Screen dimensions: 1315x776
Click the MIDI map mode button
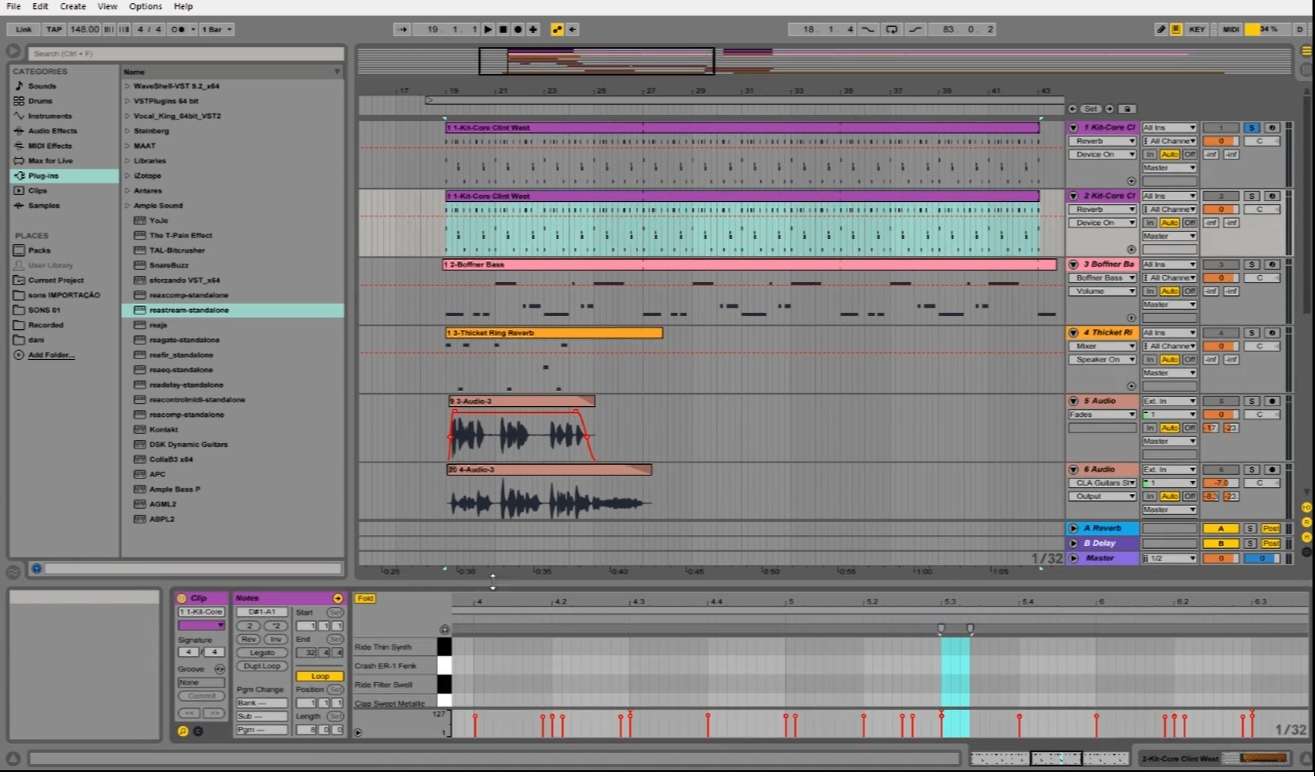[1231, 29]
